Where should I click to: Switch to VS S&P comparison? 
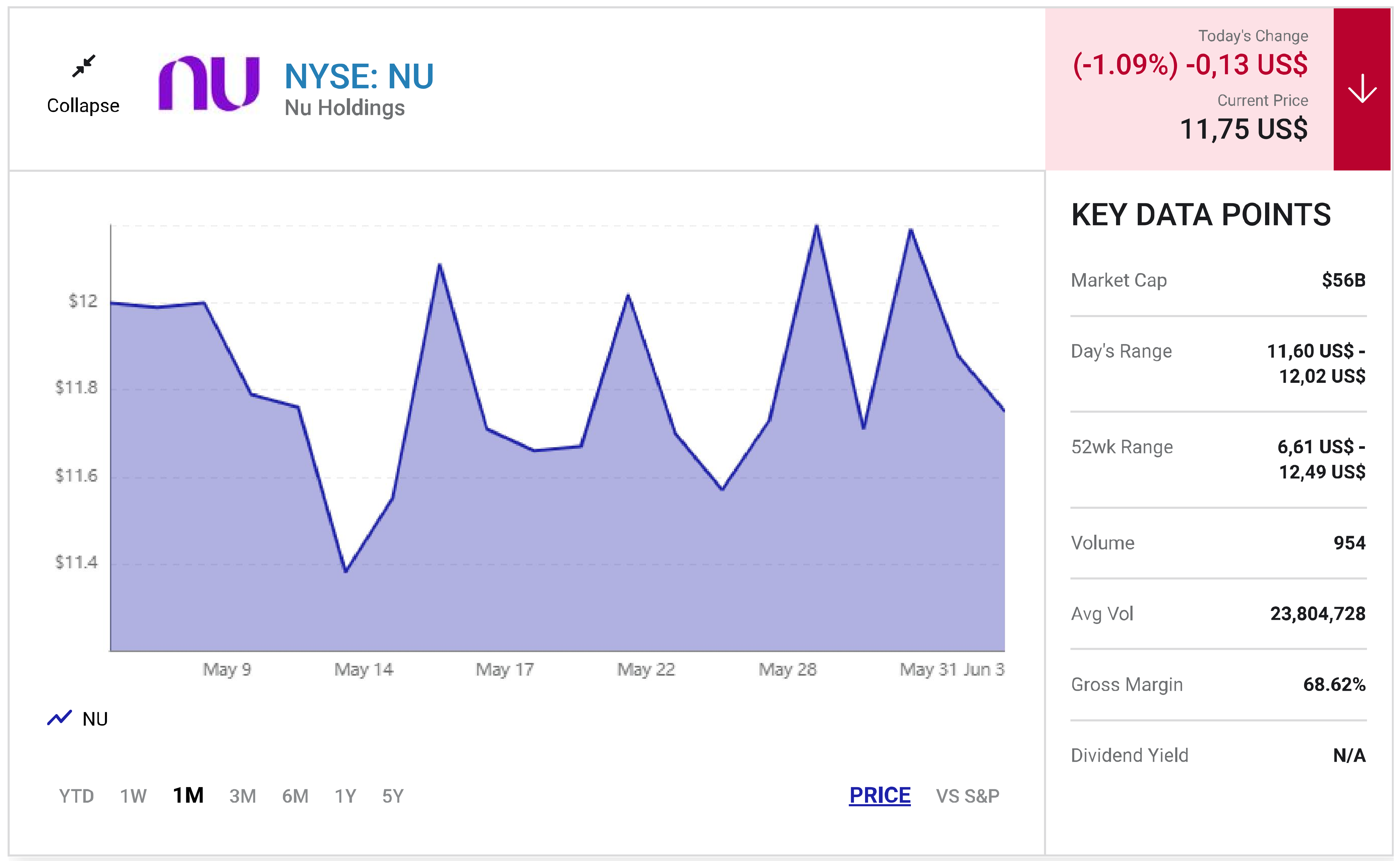point(967,796)
